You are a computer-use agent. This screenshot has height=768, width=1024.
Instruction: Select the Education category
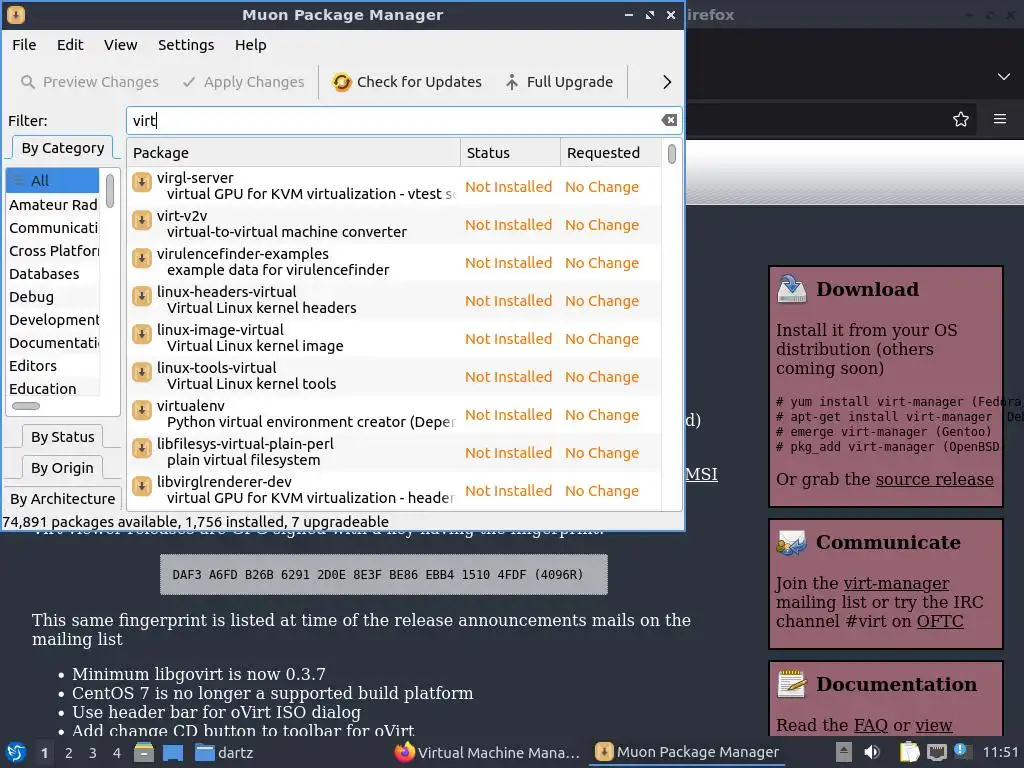tap(52, 389)
